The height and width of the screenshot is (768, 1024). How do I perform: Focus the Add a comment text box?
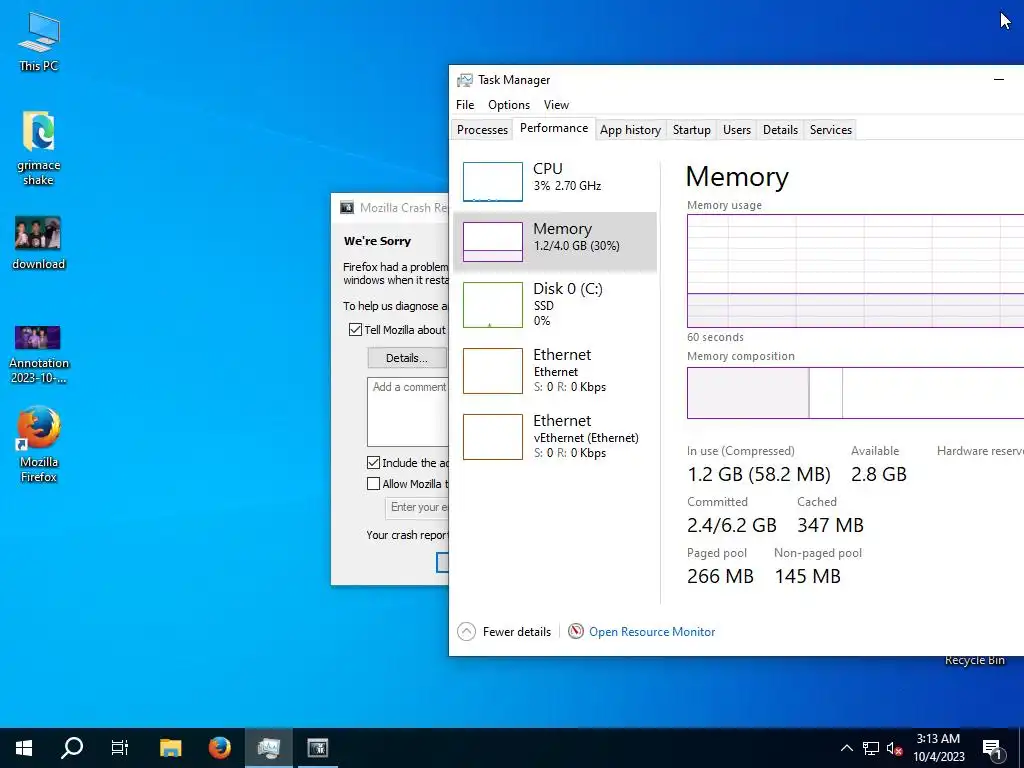coord(408,411)
